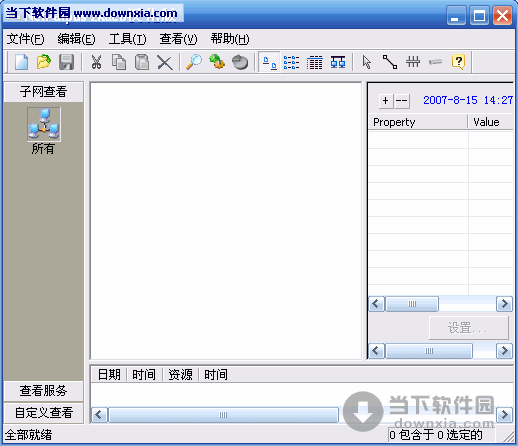Click property table scrollbar right arrow
This screenshot has width=518, height=446.
tap(504, 304)
